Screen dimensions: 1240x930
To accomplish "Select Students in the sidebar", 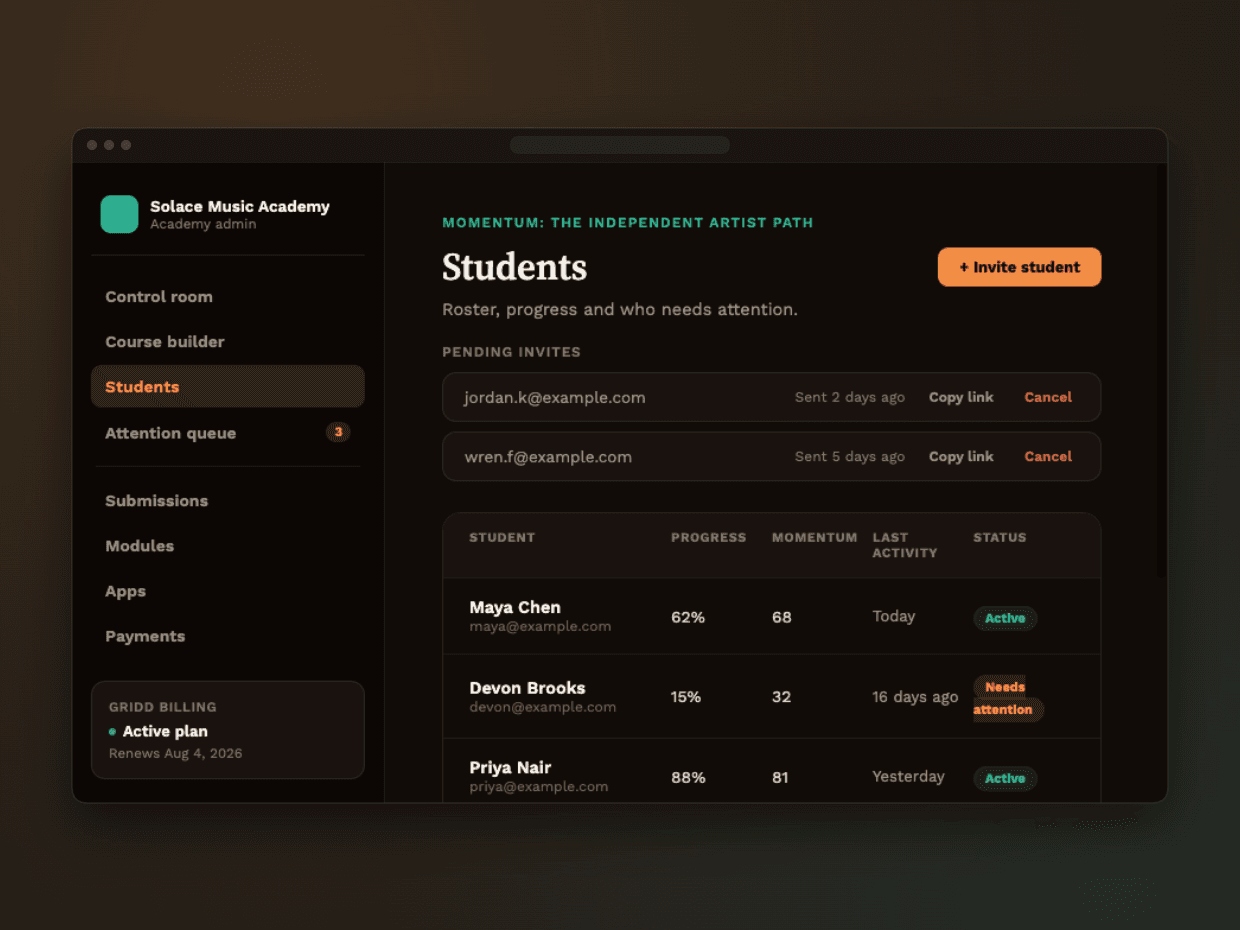I will tap(228, 386).
